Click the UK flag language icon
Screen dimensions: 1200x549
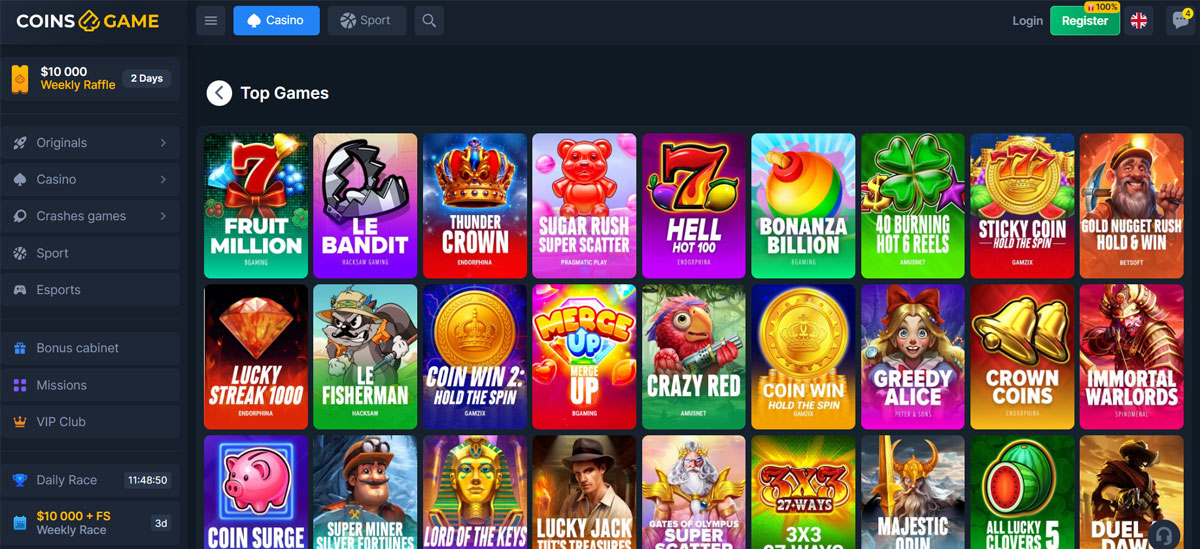pyautogui.click(x=1138, y=20)
